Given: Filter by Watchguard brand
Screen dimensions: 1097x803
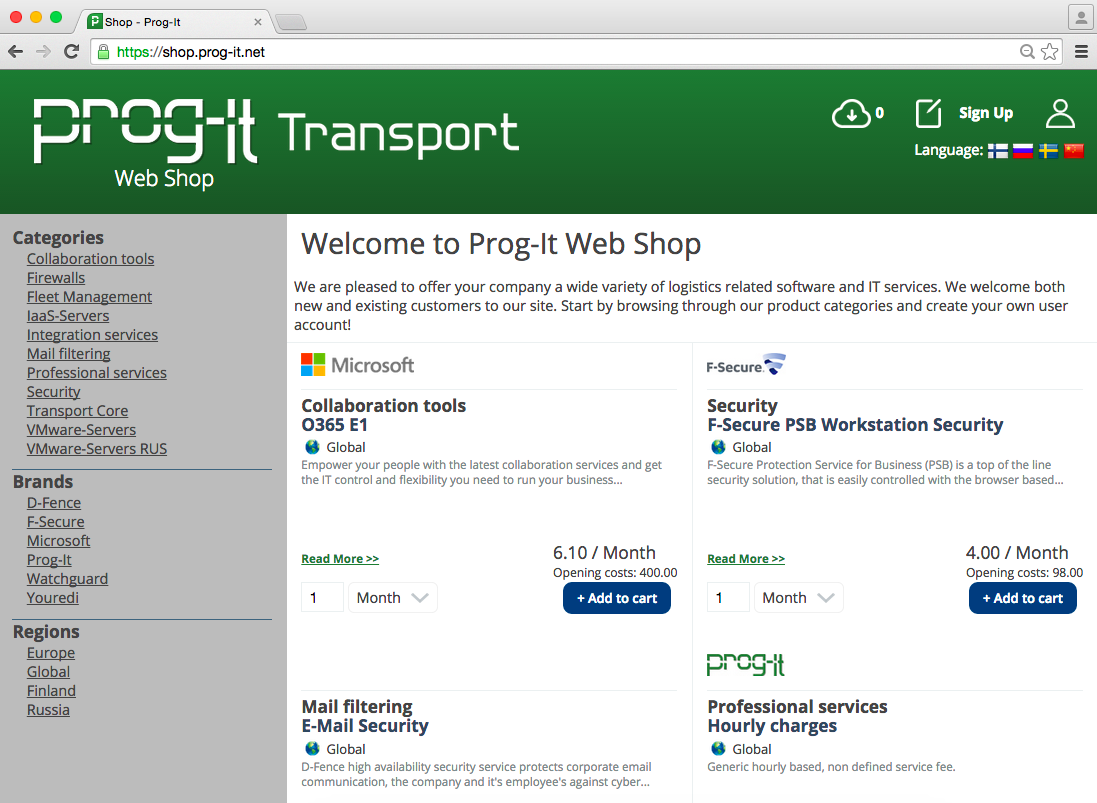Looking at the screenshot, I should [x=67, y=578].
